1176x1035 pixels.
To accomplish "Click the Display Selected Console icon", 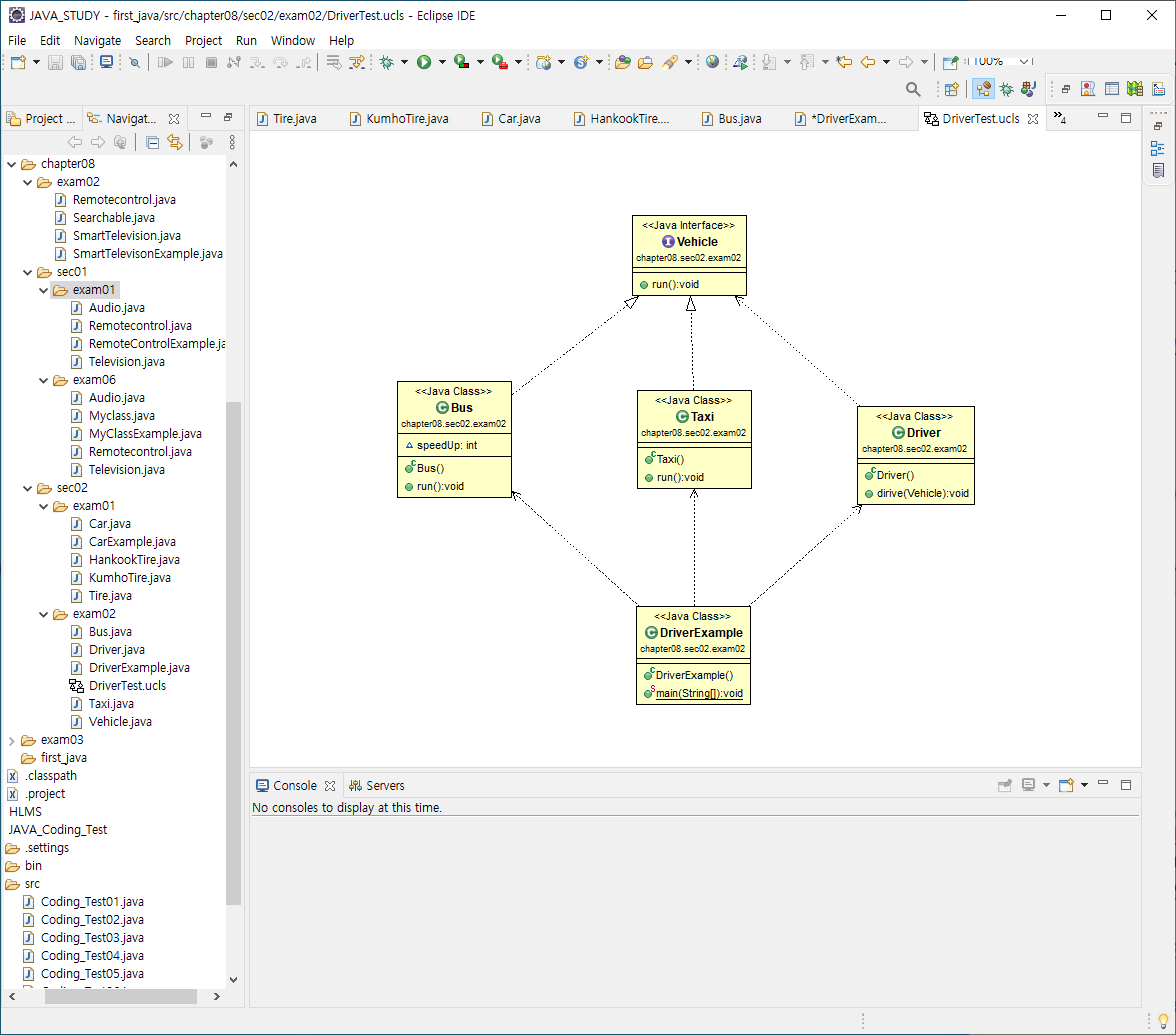I will (1028, 785).
